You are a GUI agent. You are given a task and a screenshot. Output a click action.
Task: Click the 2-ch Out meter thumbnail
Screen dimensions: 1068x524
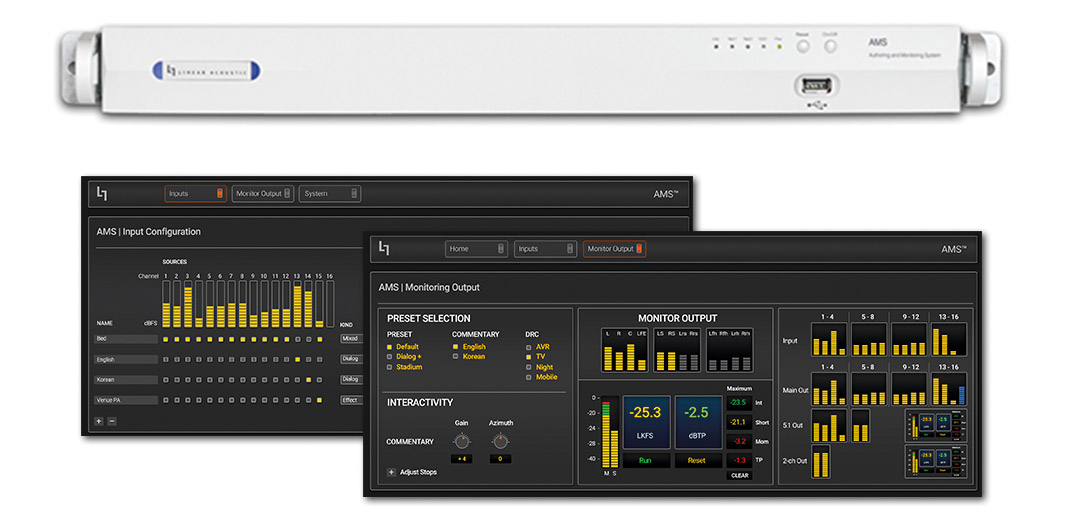[x=821, y=462]
